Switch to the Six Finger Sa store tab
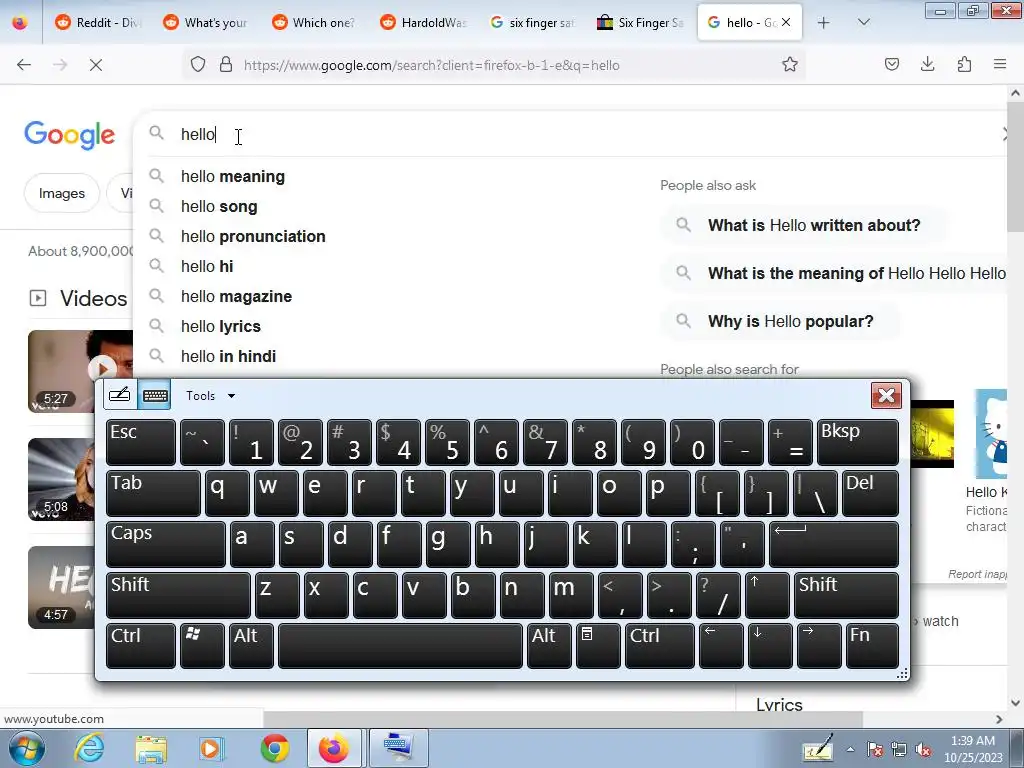Screen dimensions: 1024x768 [640, 22]
